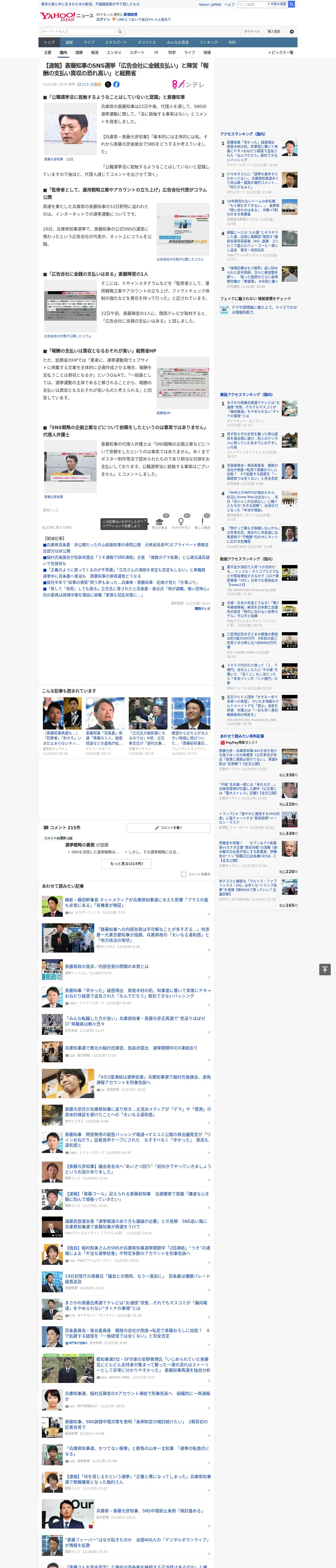Click the もっと見る(215件) button
Screen dimensions: 336x1568
click(127, 863)
